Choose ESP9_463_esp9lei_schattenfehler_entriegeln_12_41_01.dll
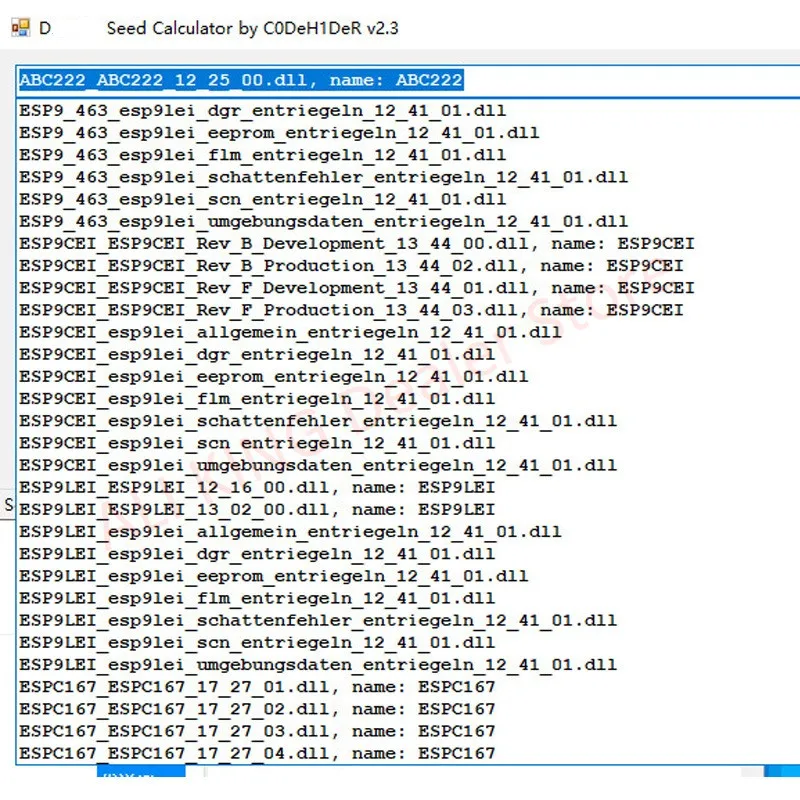The height and width of the screenshot is (800, 800). tap(323, 177)
